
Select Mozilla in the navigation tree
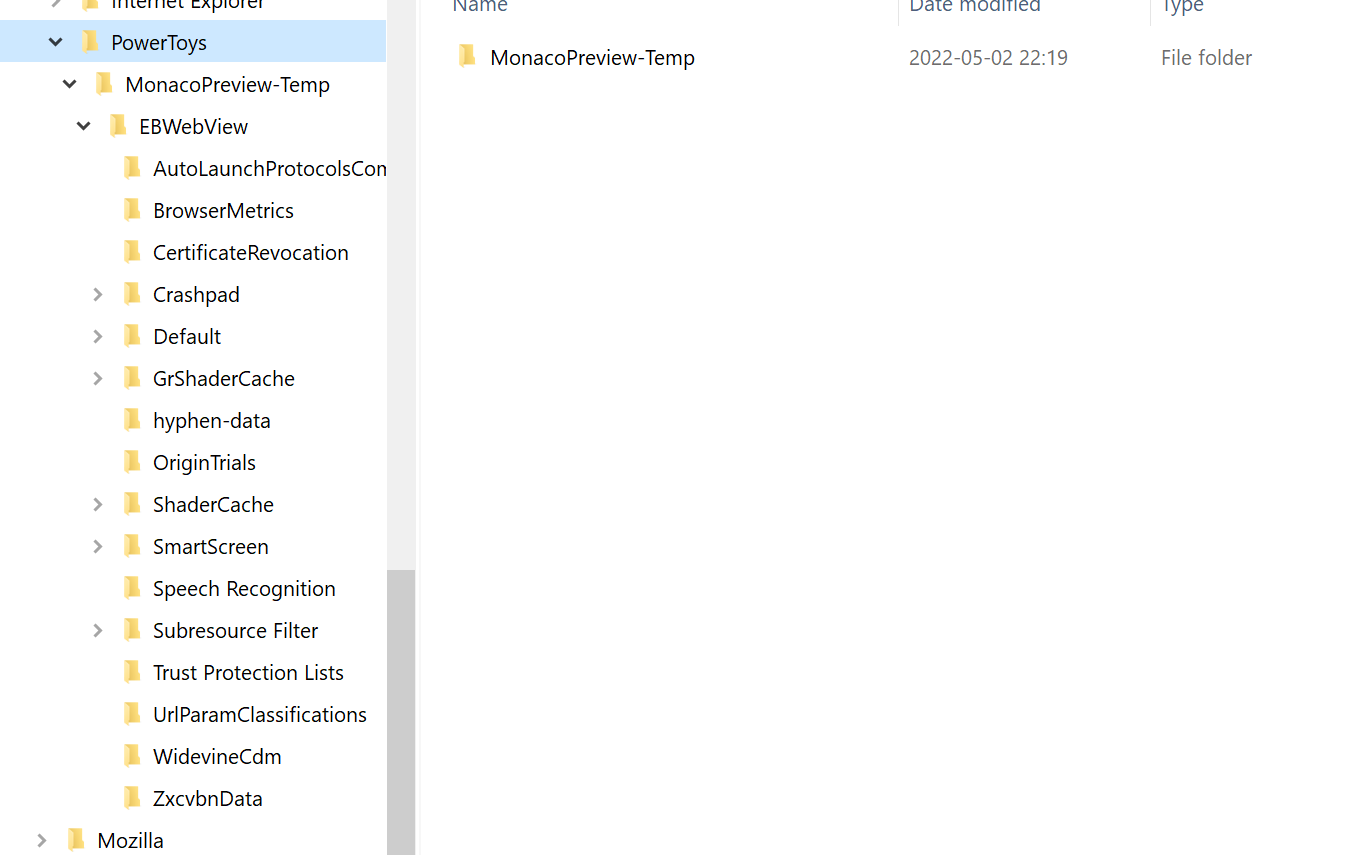tap(130, 841)
